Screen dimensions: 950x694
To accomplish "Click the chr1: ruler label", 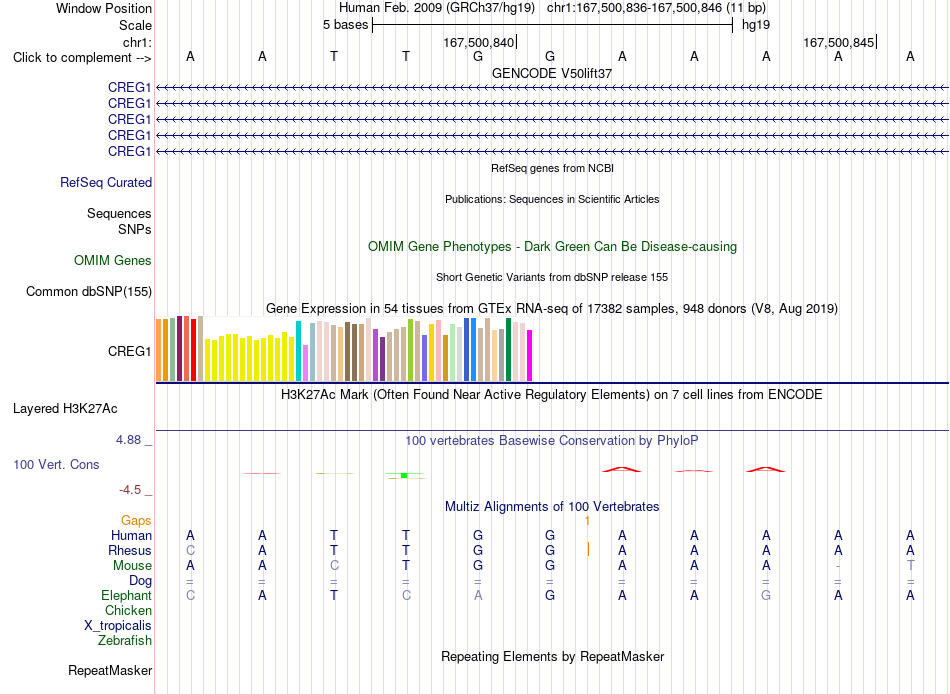I will [x=137, y=42].
